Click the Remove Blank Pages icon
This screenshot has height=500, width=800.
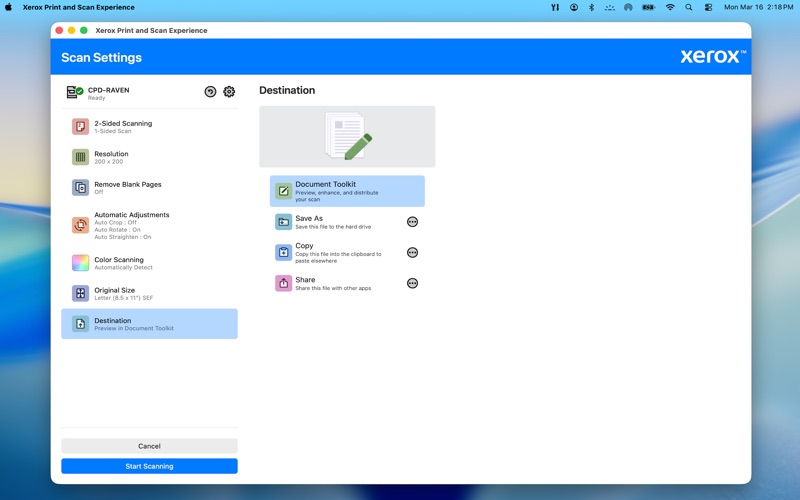pyautogui.click(x=81, y=188)
